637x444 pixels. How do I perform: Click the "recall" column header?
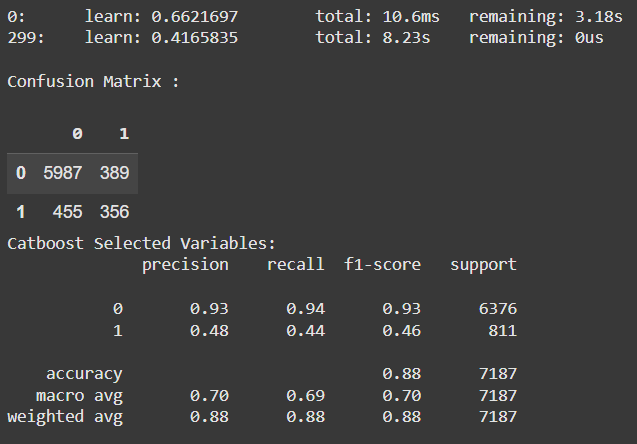click(x=295, y=265)
